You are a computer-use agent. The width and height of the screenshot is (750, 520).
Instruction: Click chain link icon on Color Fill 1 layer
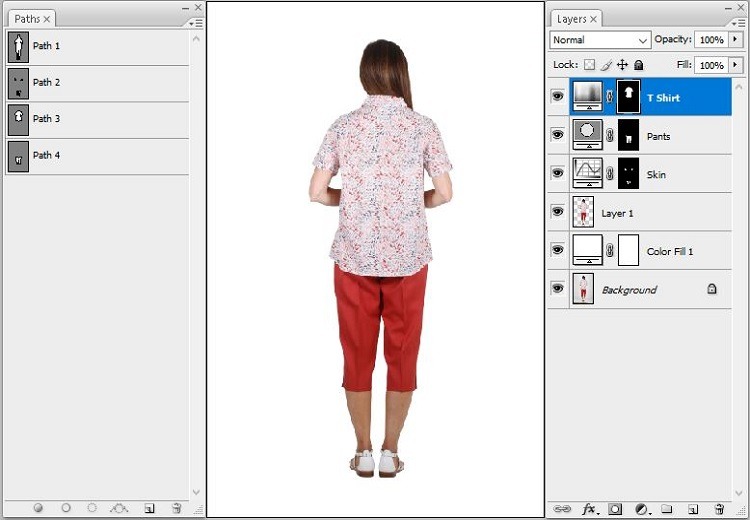click(x=610, y=250)
